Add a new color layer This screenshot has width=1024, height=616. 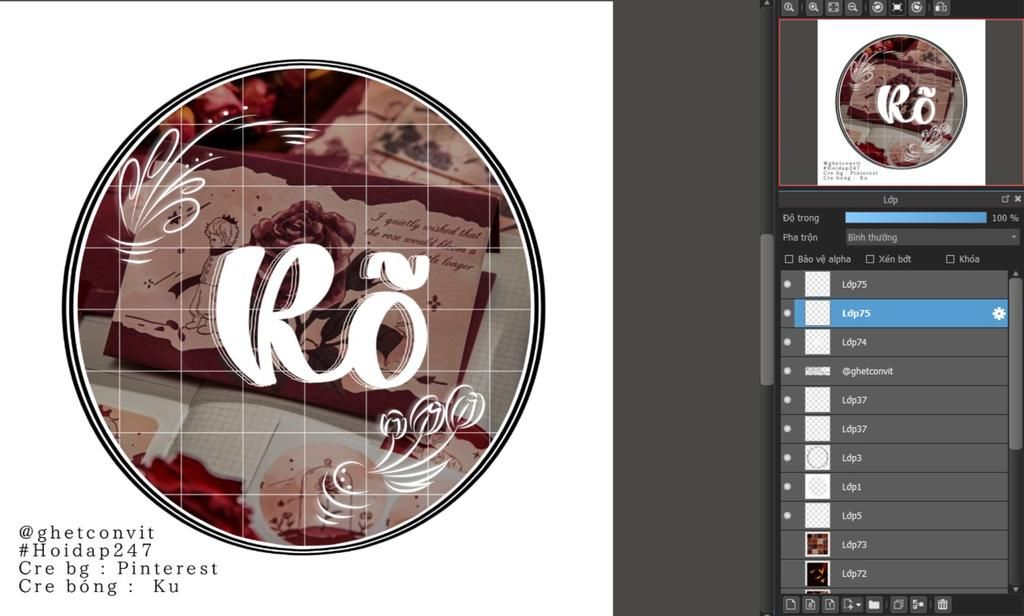(791, 604)
